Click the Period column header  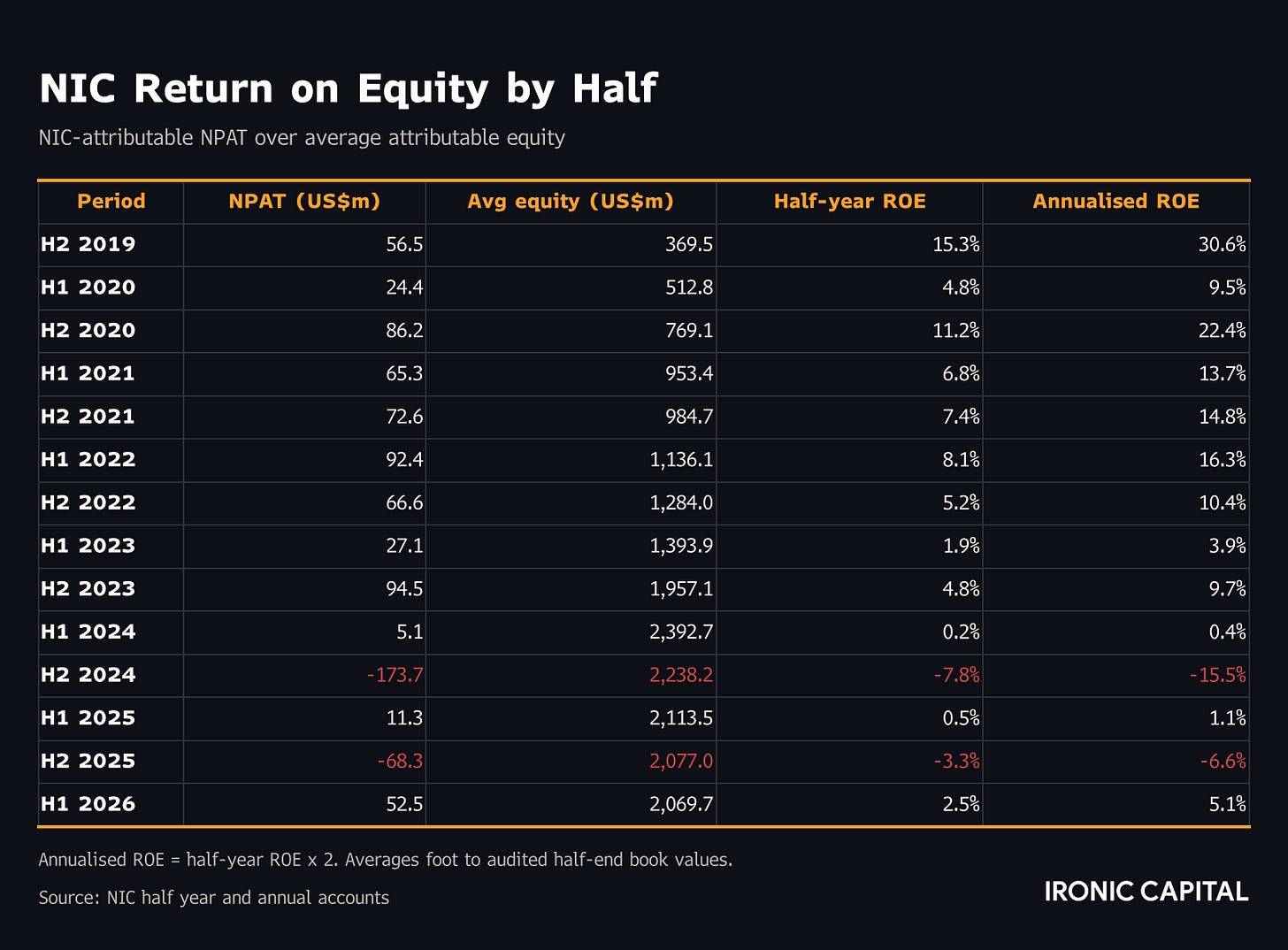pos(111,201)
